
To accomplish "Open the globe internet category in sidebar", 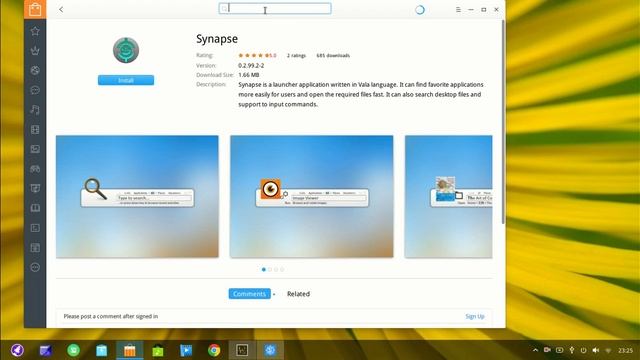I will tap(35, 70).
